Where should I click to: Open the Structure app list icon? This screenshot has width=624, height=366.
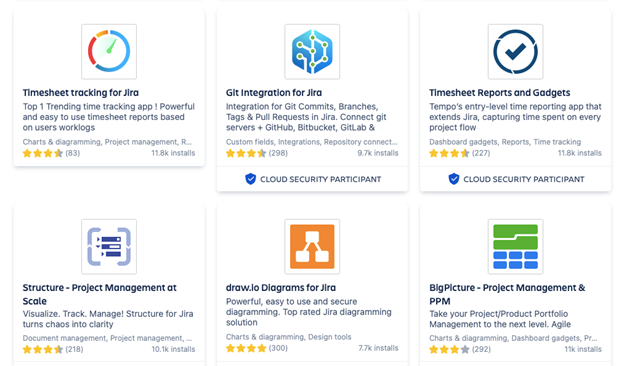[x=109, y=247]
